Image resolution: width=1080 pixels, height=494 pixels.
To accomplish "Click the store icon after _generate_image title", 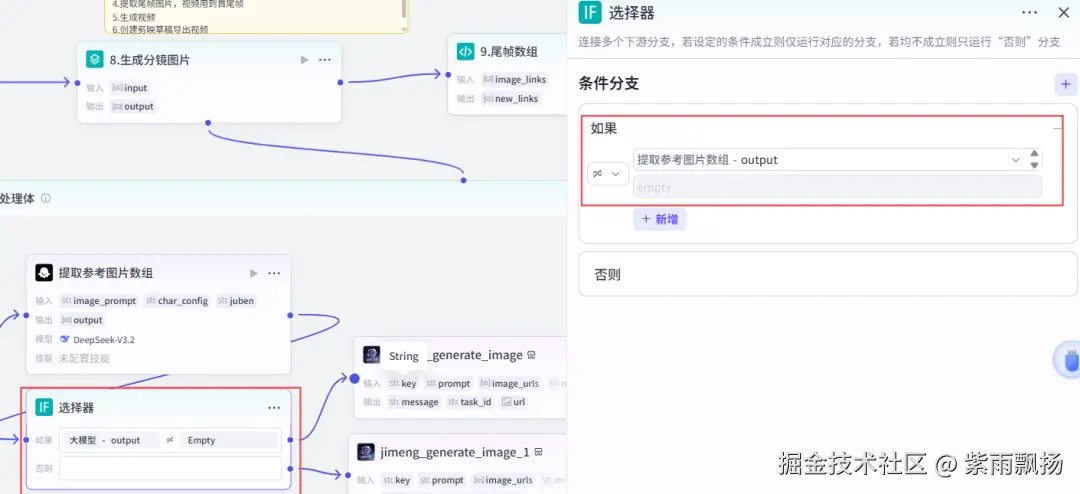I will tap(532, 356).
